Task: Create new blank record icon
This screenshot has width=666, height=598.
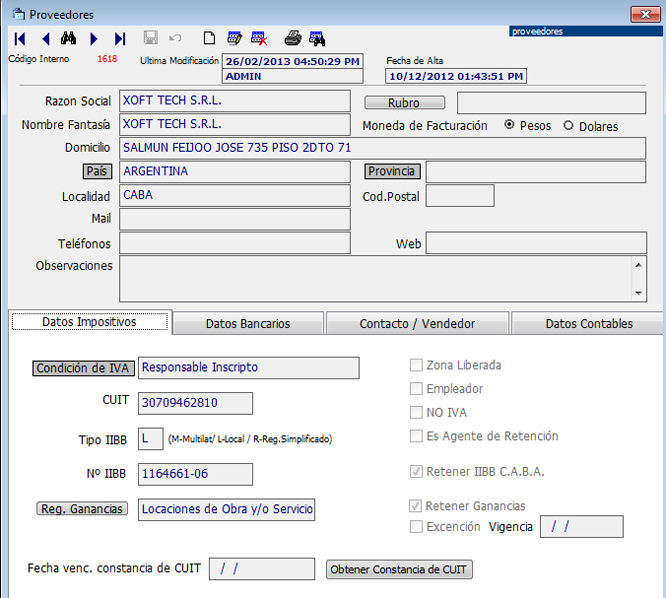Action: (209, 39)
